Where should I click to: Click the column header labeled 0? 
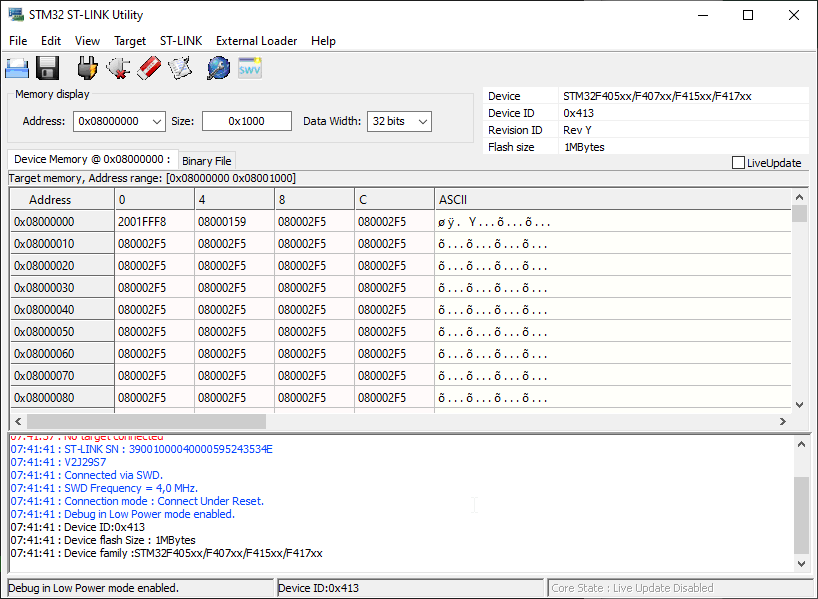154,200
